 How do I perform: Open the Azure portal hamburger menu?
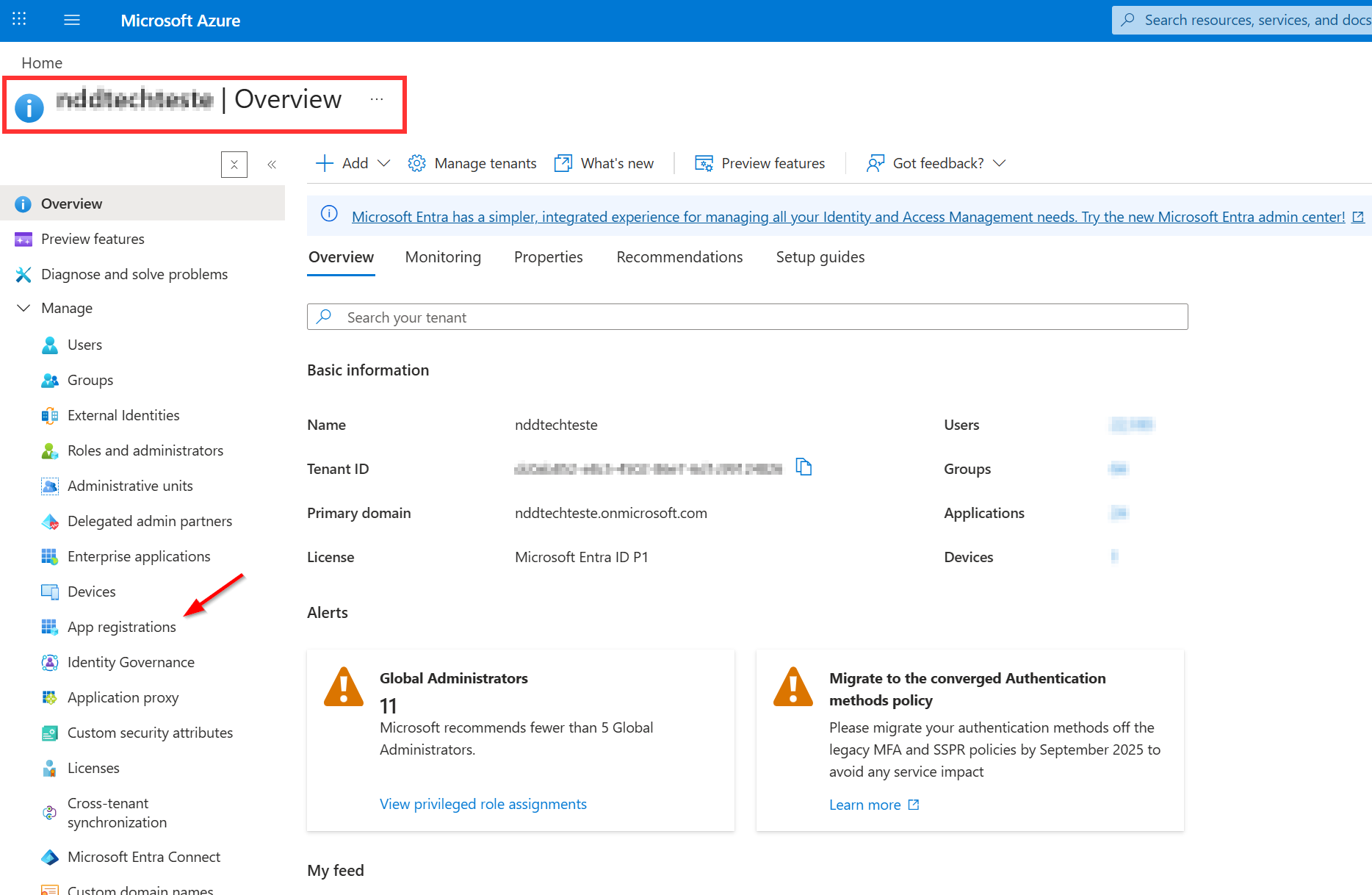[72, 20]
